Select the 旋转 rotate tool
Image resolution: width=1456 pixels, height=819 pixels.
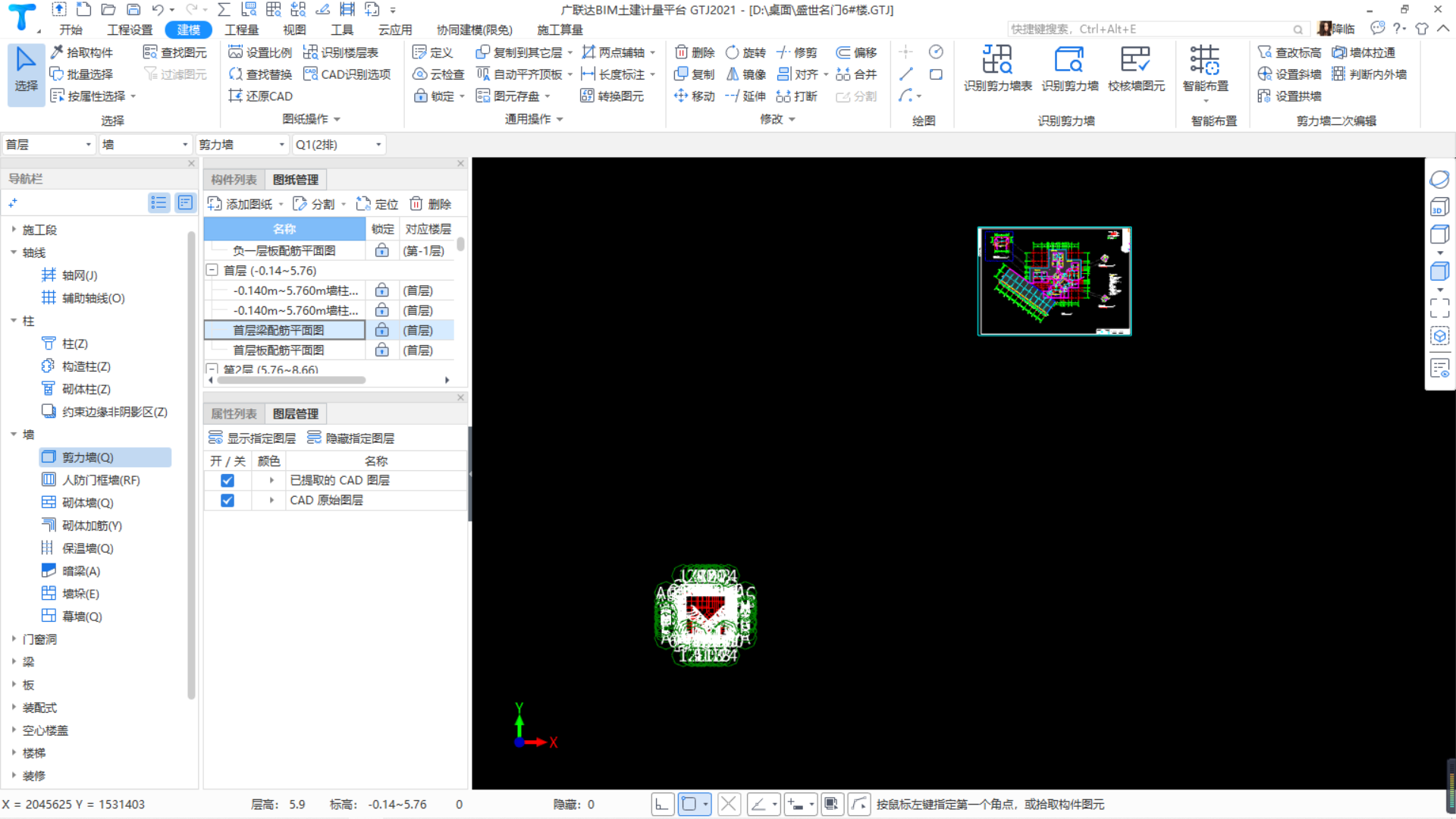[x=746, y=52]
